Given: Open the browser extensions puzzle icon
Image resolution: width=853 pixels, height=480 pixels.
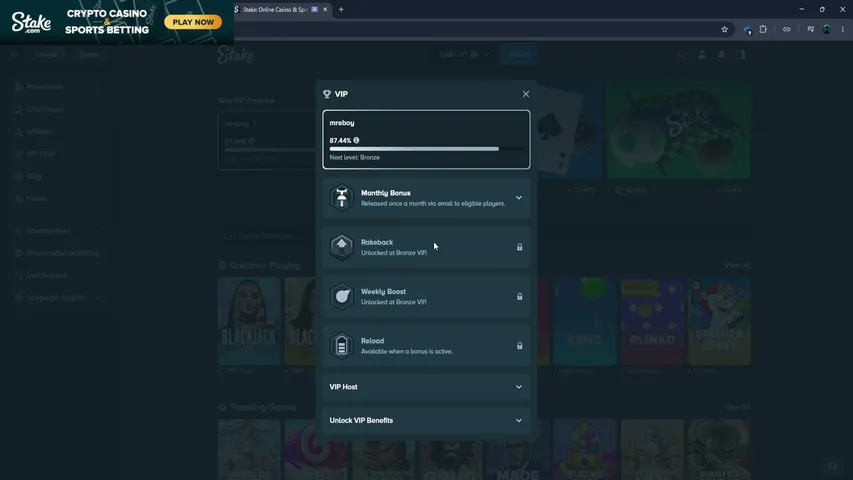Looking at the screenshot, I should click(763, 29).
